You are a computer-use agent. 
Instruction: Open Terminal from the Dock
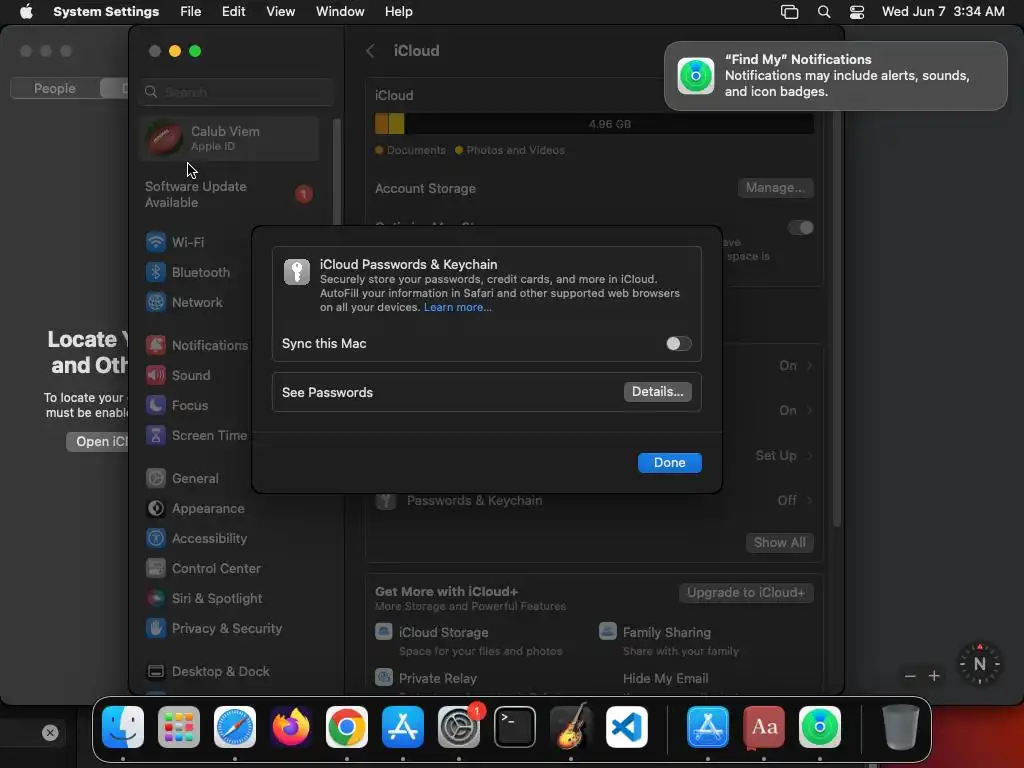point(515,727)
